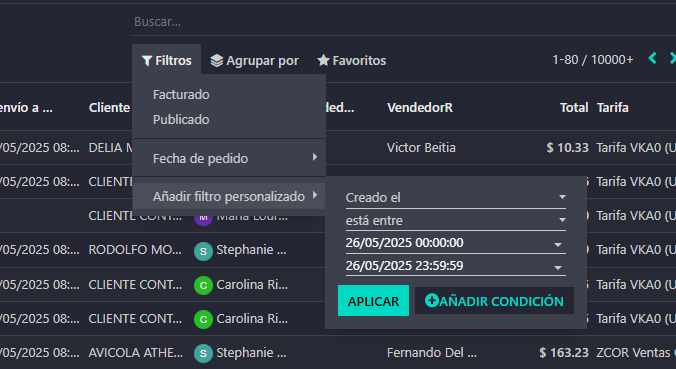Image resolution: width=676 pixels, height=369 pixels.
Task: Click Fernando Del vendor cell
Action: [x=432, y=353]
